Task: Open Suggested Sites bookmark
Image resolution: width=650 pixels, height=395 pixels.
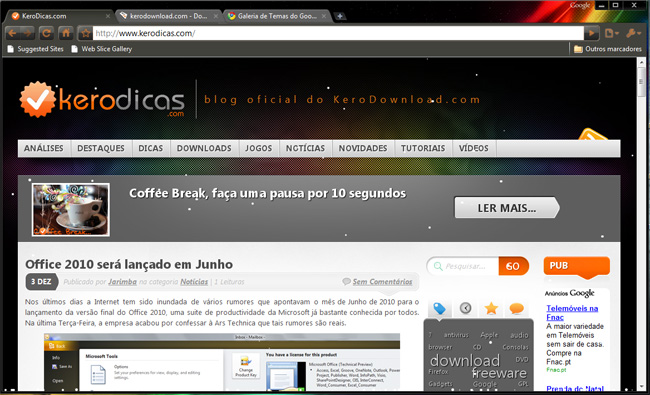Action: (x=36, y=49)
